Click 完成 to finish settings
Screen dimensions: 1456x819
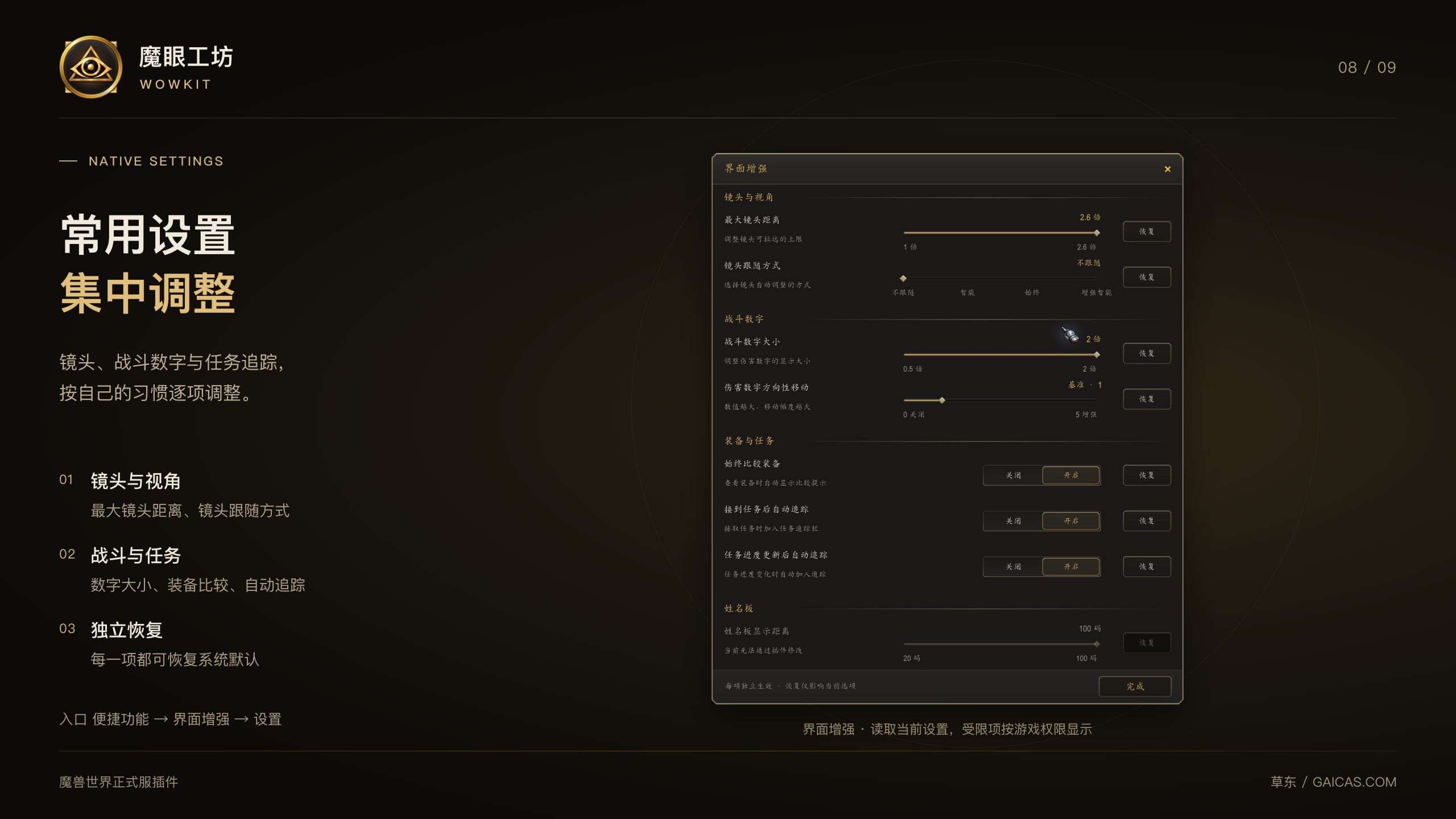(1135, 686)
